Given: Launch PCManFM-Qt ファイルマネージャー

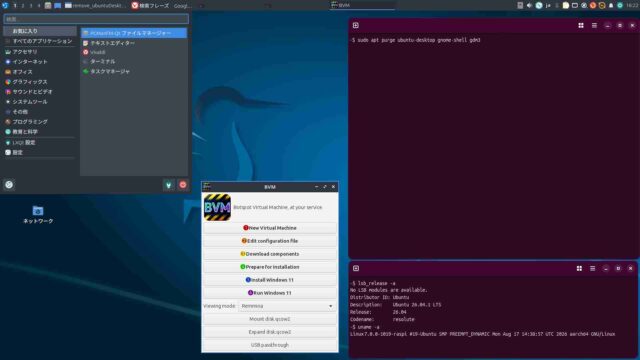Looking at the screenshot, I should (x=134, y=33).
